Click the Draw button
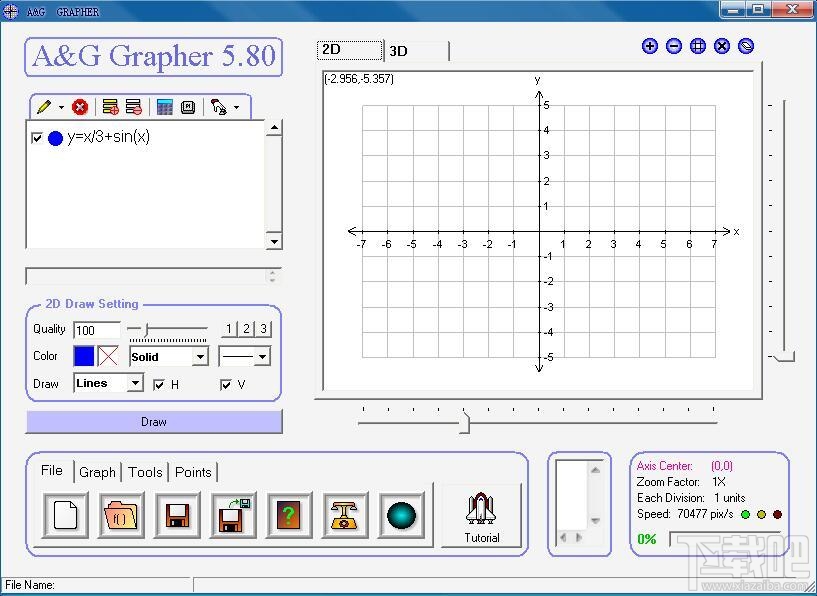The width and height of the screenshot is (817, 596). 154,421
